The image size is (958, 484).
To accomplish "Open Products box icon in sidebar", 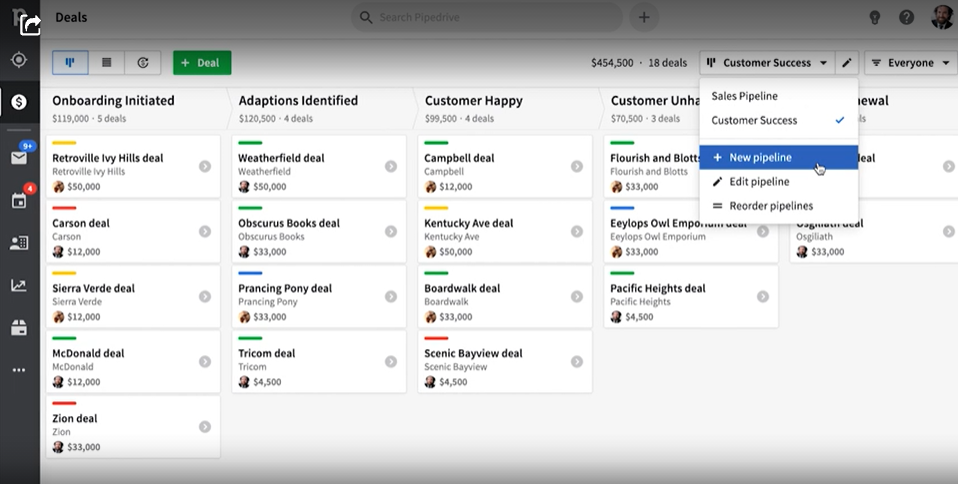I will point(19,328).
